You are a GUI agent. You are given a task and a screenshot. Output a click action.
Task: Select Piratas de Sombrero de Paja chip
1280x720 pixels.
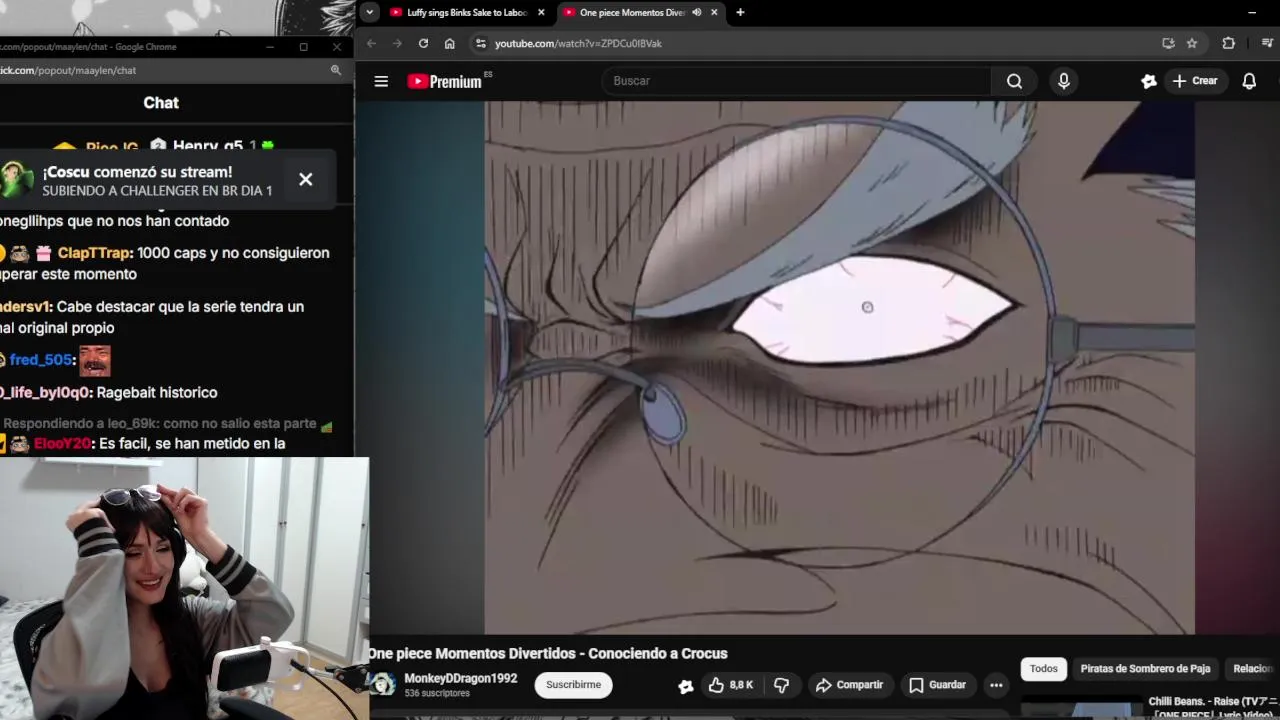[x=1145, y=669]
